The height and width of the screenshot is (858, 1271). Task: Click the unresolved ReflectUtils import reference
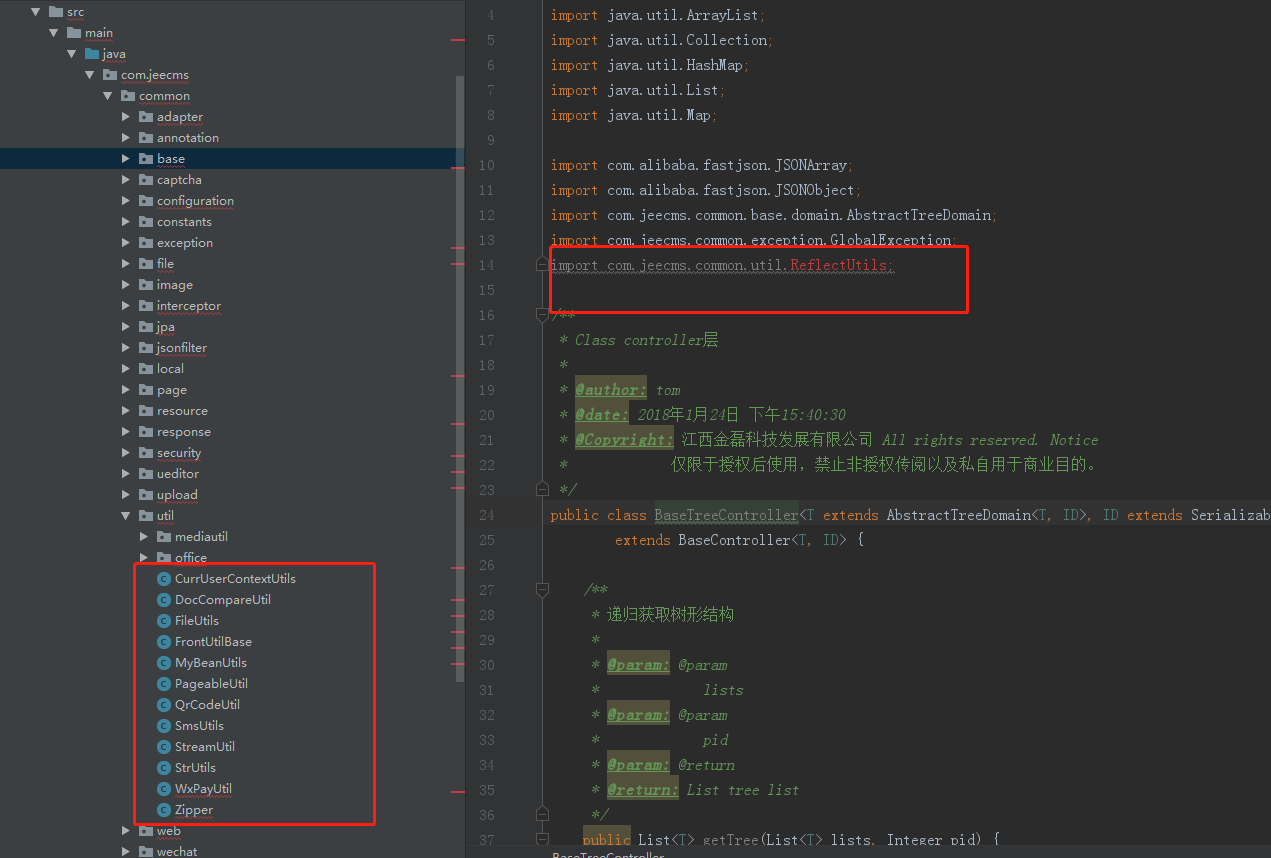(x=839, y=265)
